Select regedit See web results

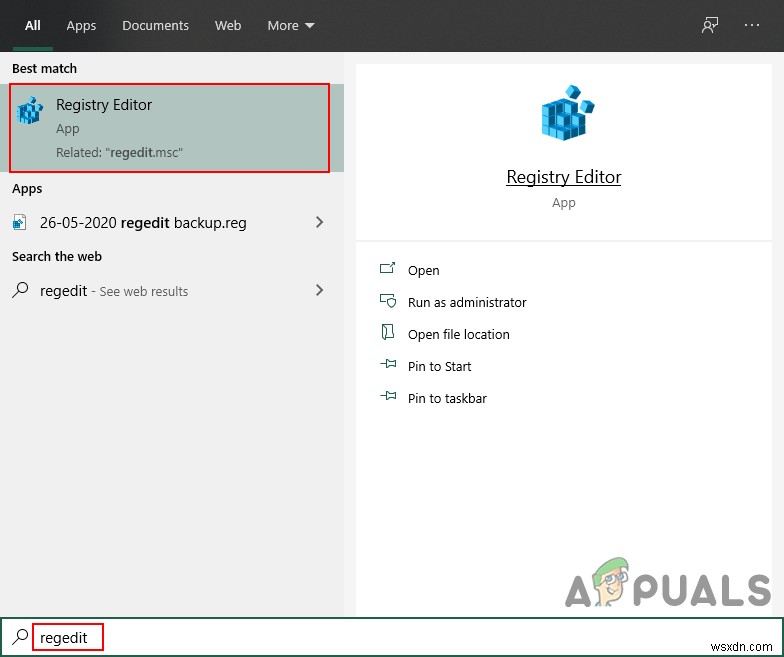click(x=114, y=290)
